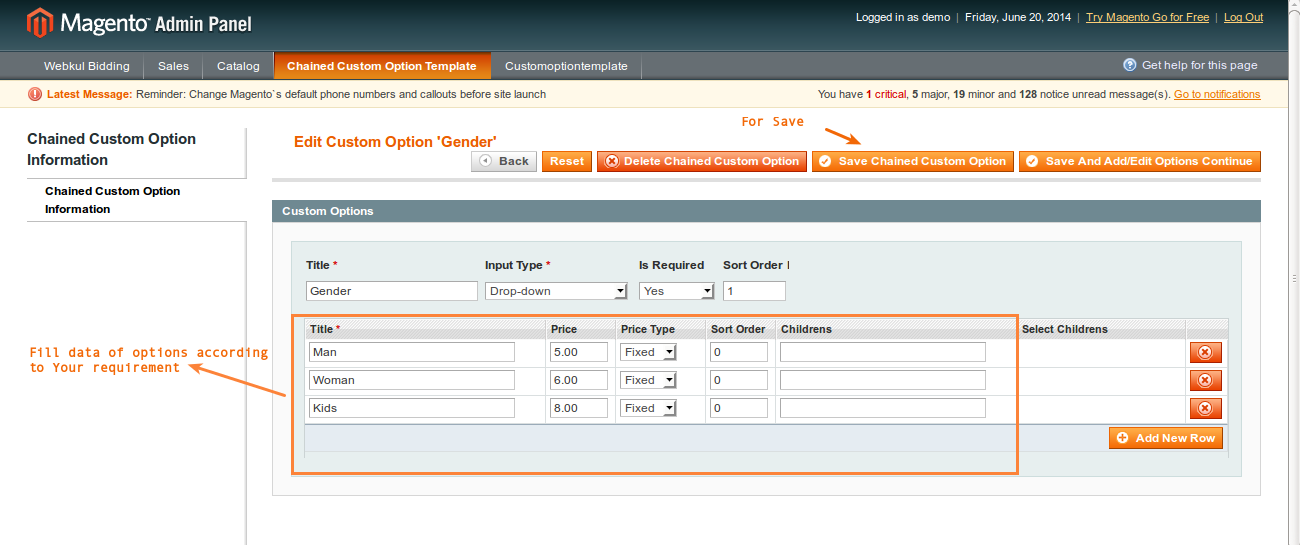
Task: Click the Back button
Action: [504, 161]
